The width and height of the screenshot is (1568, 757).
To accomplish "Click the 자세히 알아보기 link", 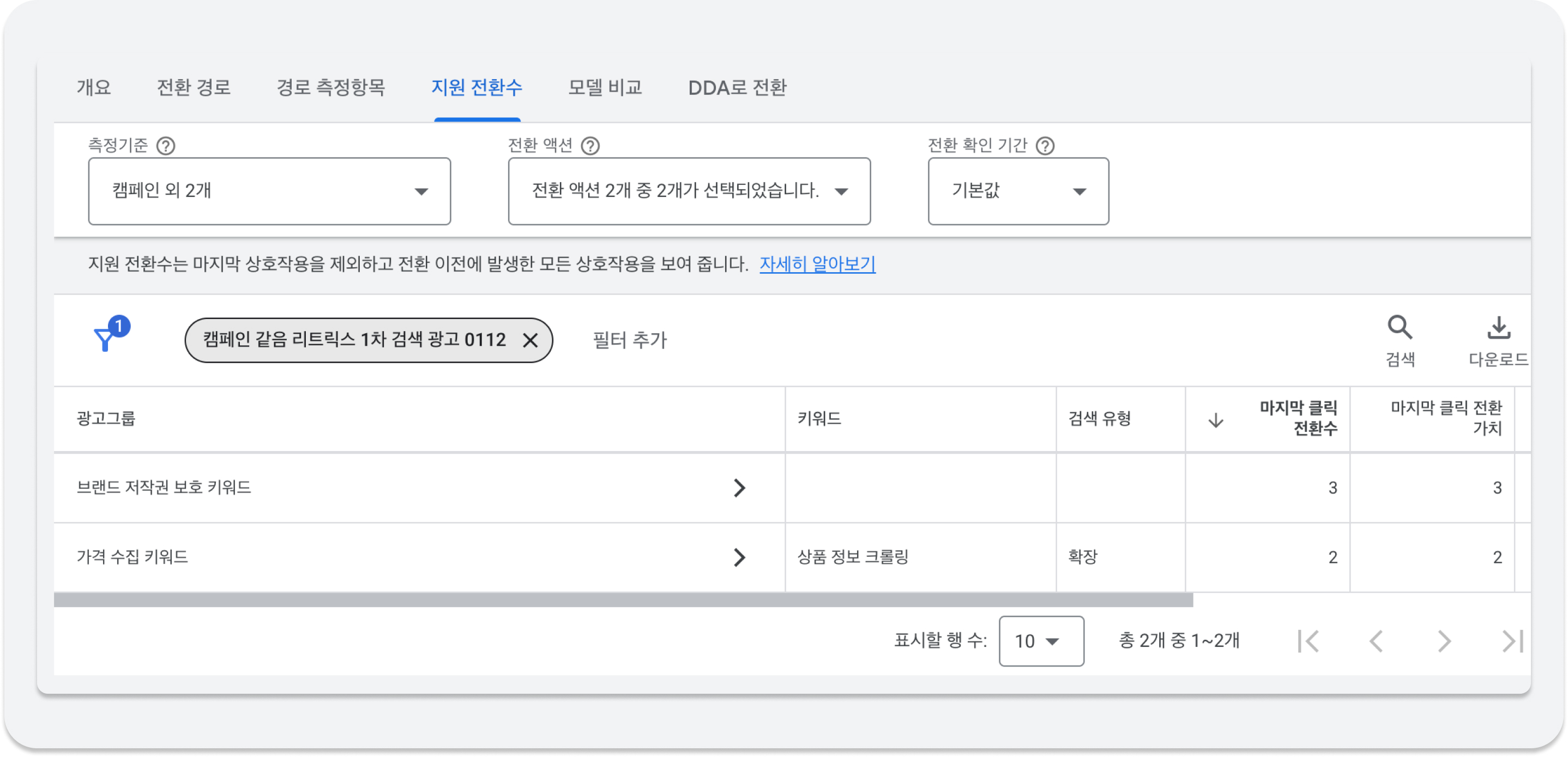I will coord(818,265).
